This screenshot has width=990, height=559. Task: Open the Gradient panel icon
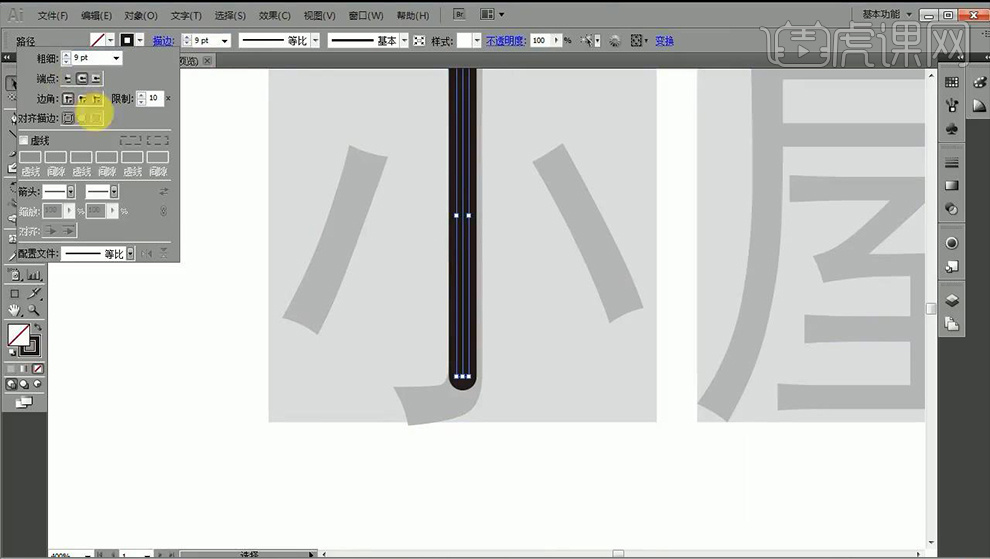coord(951,186)
